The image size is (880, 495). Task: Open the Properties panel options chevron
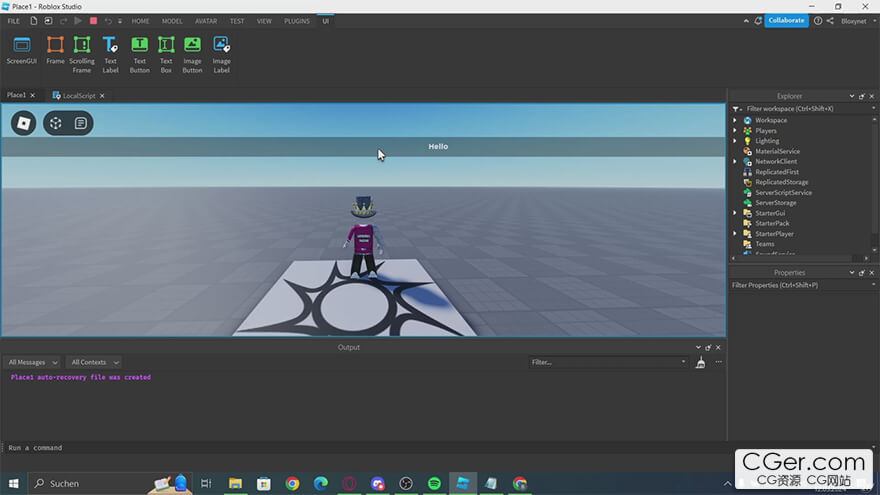(x=851, y=272)
